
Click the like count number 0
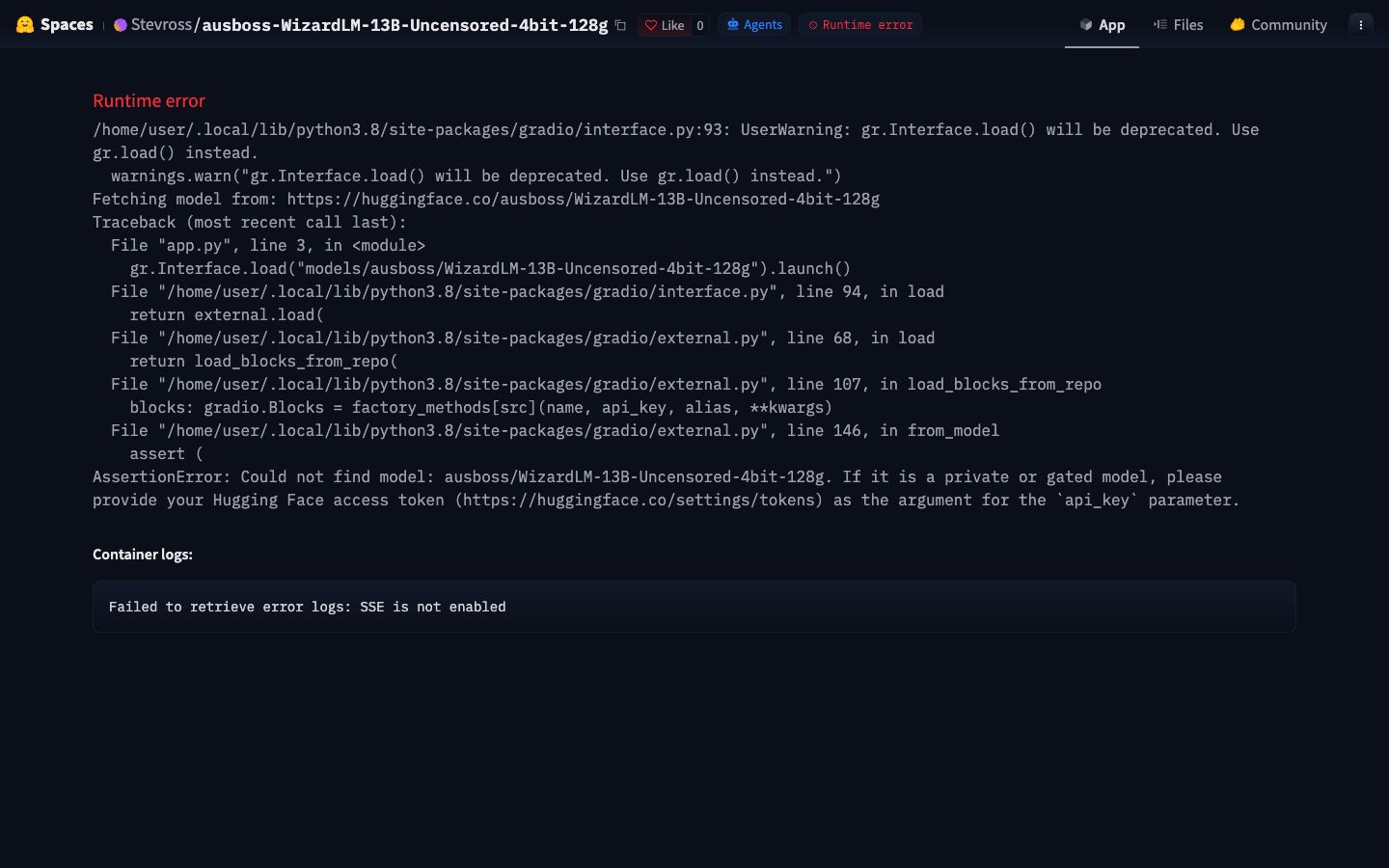700,25
